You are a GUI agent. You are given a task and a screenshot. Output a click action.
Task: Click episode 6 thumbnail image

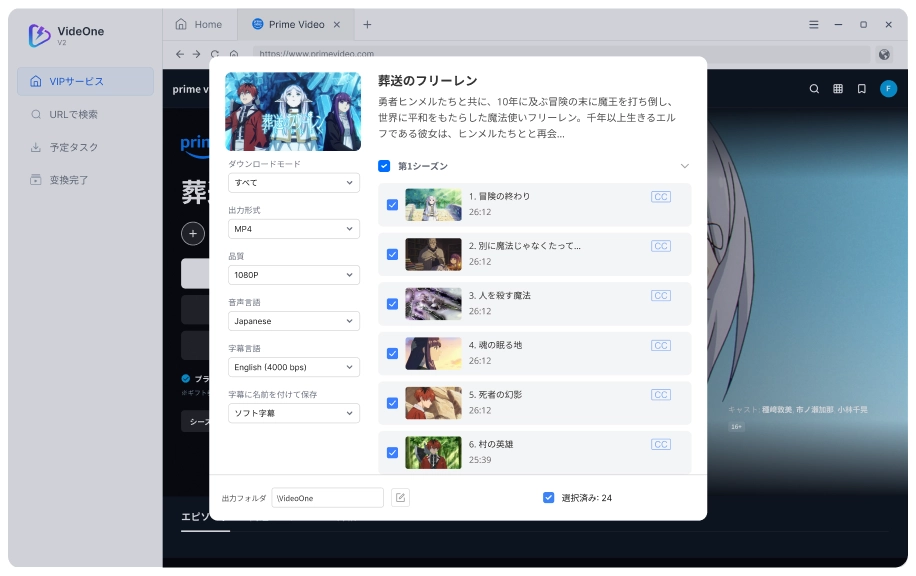tap(433, 453)
